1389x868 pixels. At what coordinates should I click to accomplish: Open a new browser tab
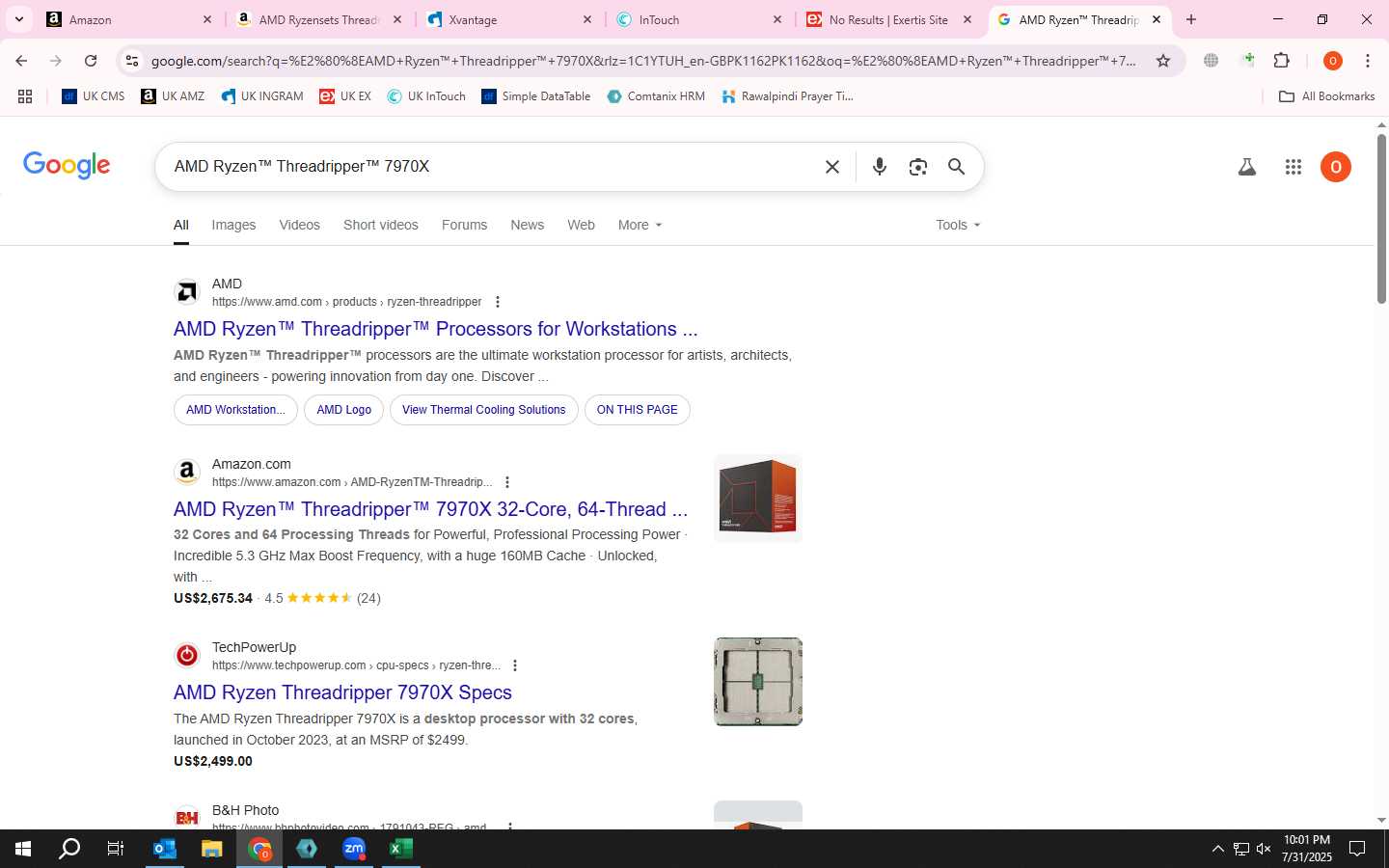[x=1191, y=19]
